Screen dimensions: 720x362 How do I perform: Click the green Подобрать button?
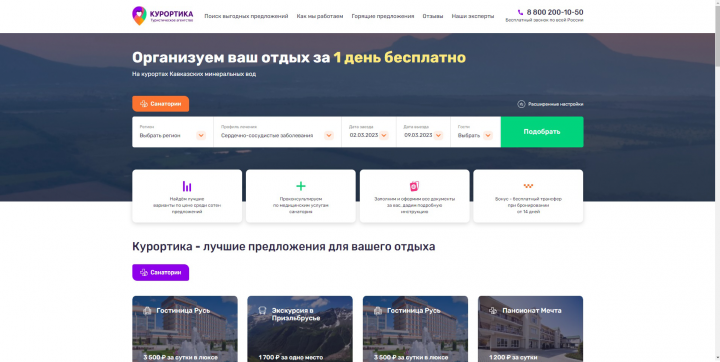click(542, 132)
